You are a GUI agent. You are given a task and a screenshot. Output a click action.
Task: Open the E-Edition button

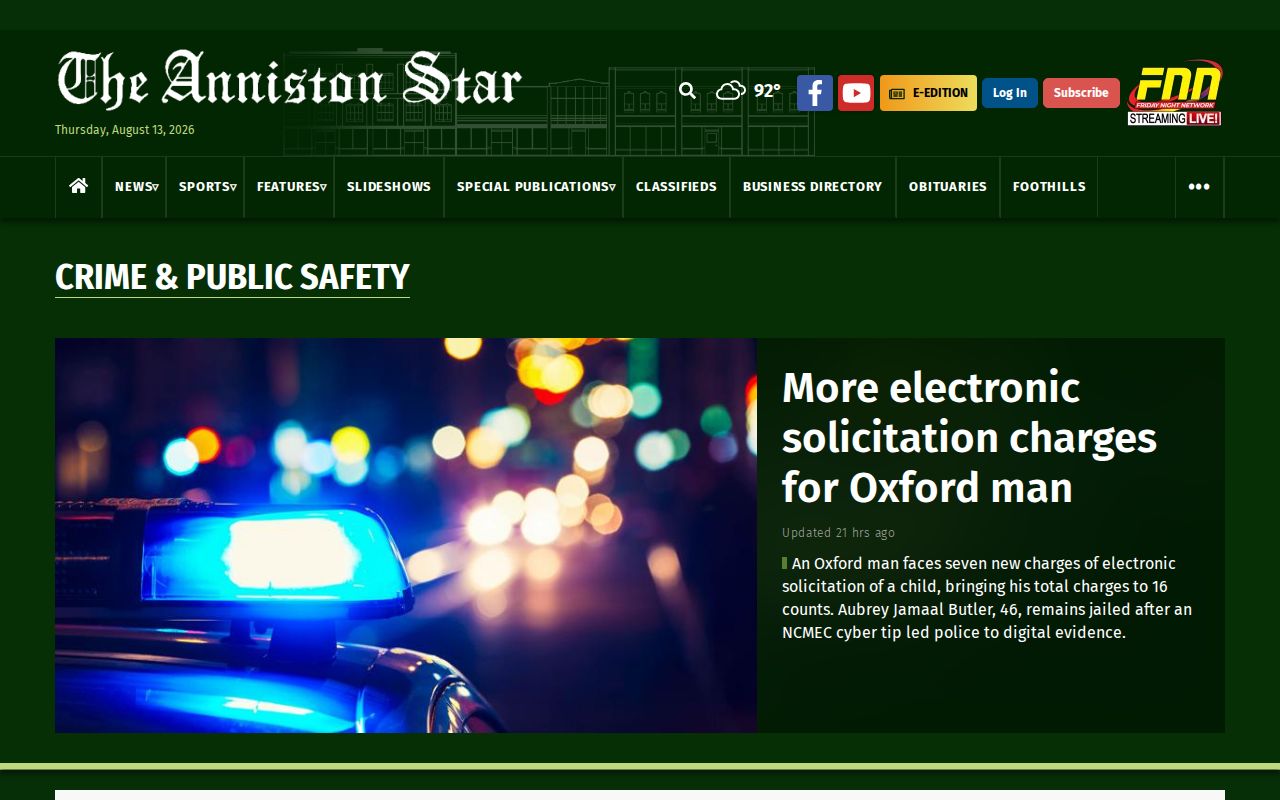(928, 93)
